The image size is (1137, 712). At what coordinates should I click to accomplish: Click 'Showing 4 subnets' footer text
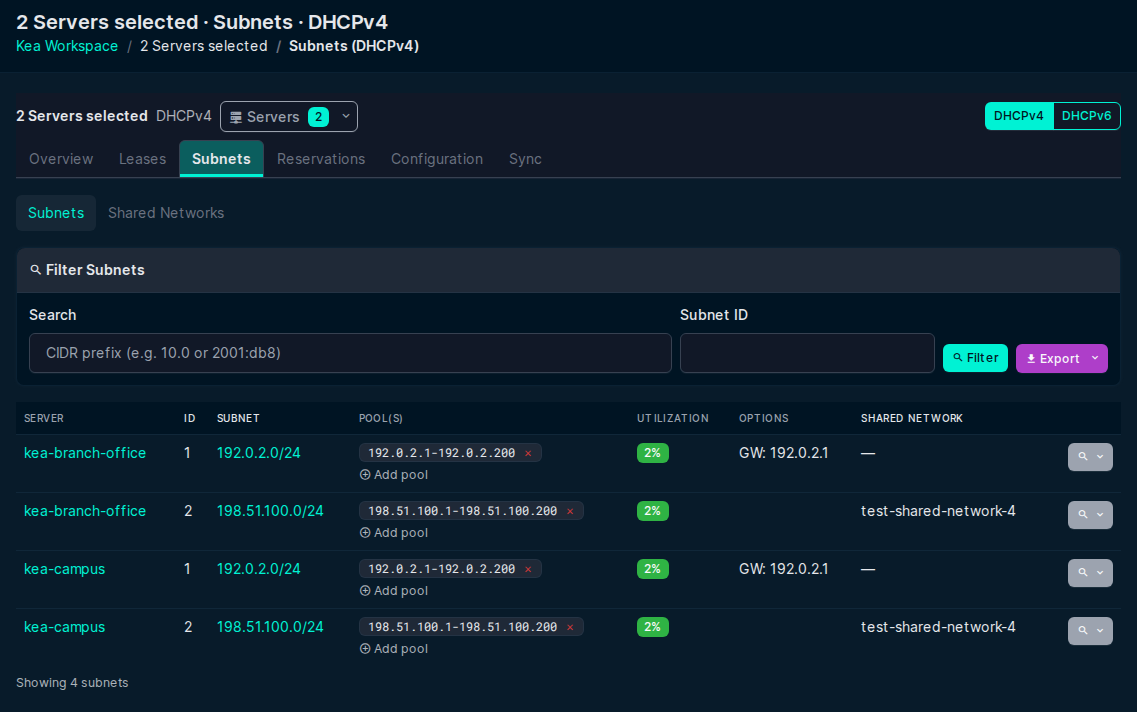click(x=72, y=683)
